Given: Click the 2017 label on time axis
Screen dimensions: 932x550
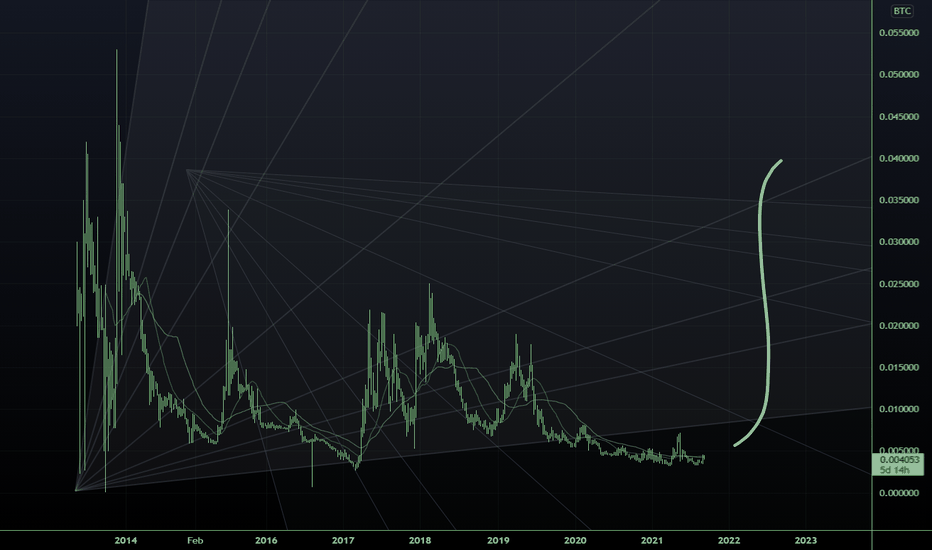Looking at the screenshot, I should [343, 540].
